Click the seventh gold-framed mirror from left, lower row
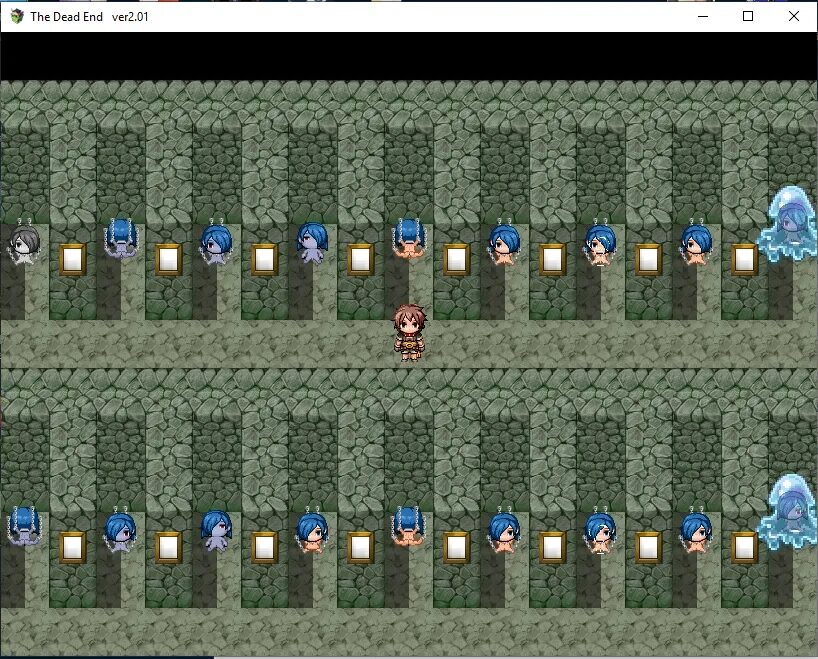 coord(648,547)
